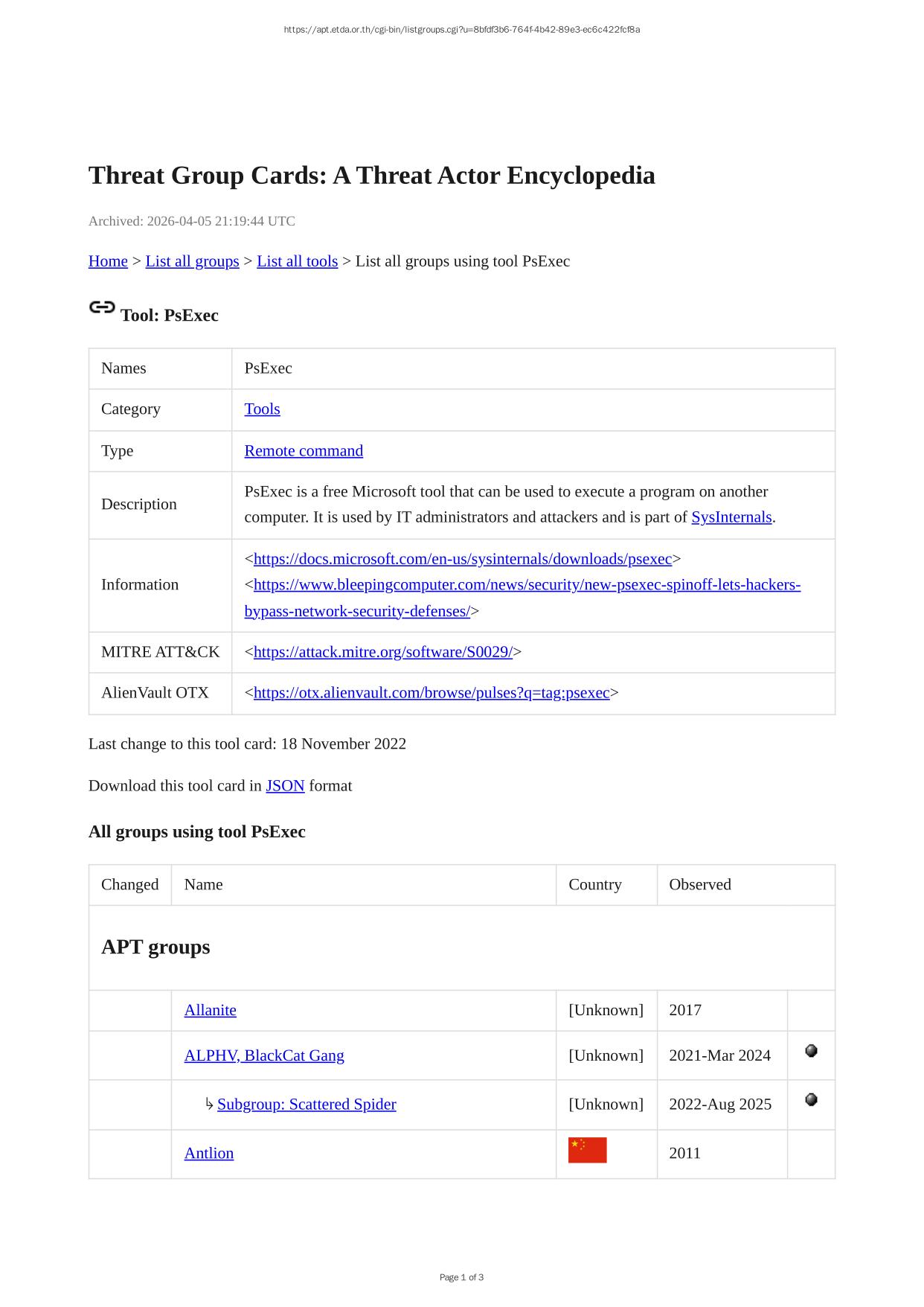924x1307 pixels.
Task: Click the chain link icon beside Tool: PsExec
Action: point(102,307)
